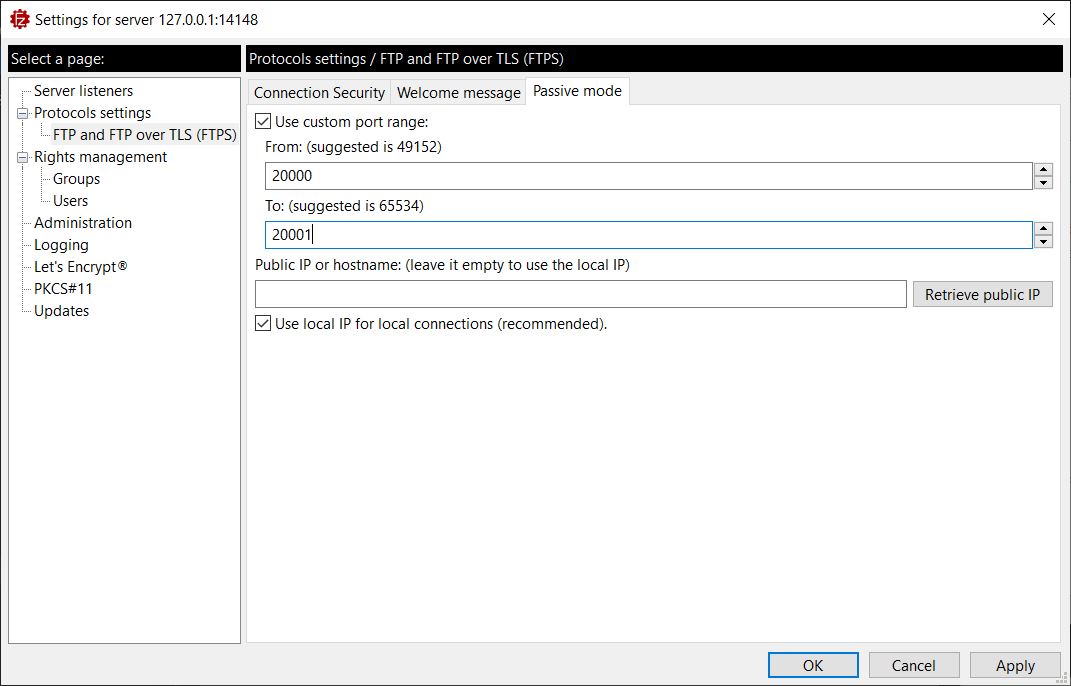
Task: Click the OK button
Action: point(813,665)
